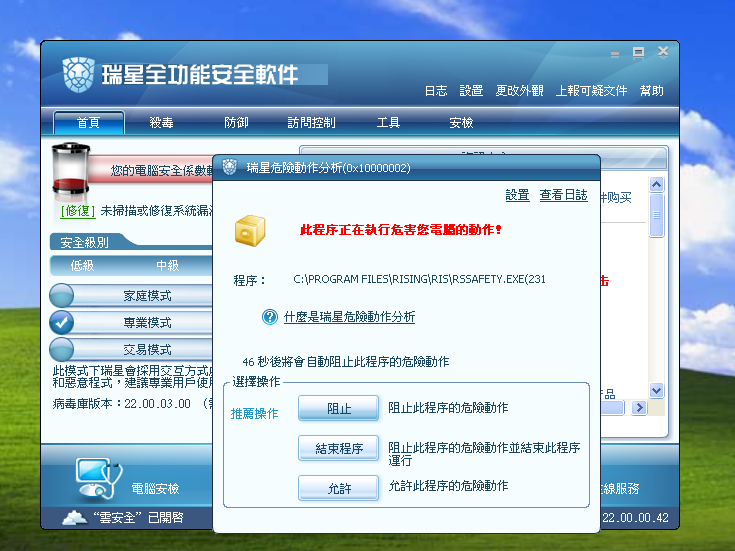The width and height of the screenshot is (735, 551).
Task: Maximize the Rising main window
Action: 638,52
